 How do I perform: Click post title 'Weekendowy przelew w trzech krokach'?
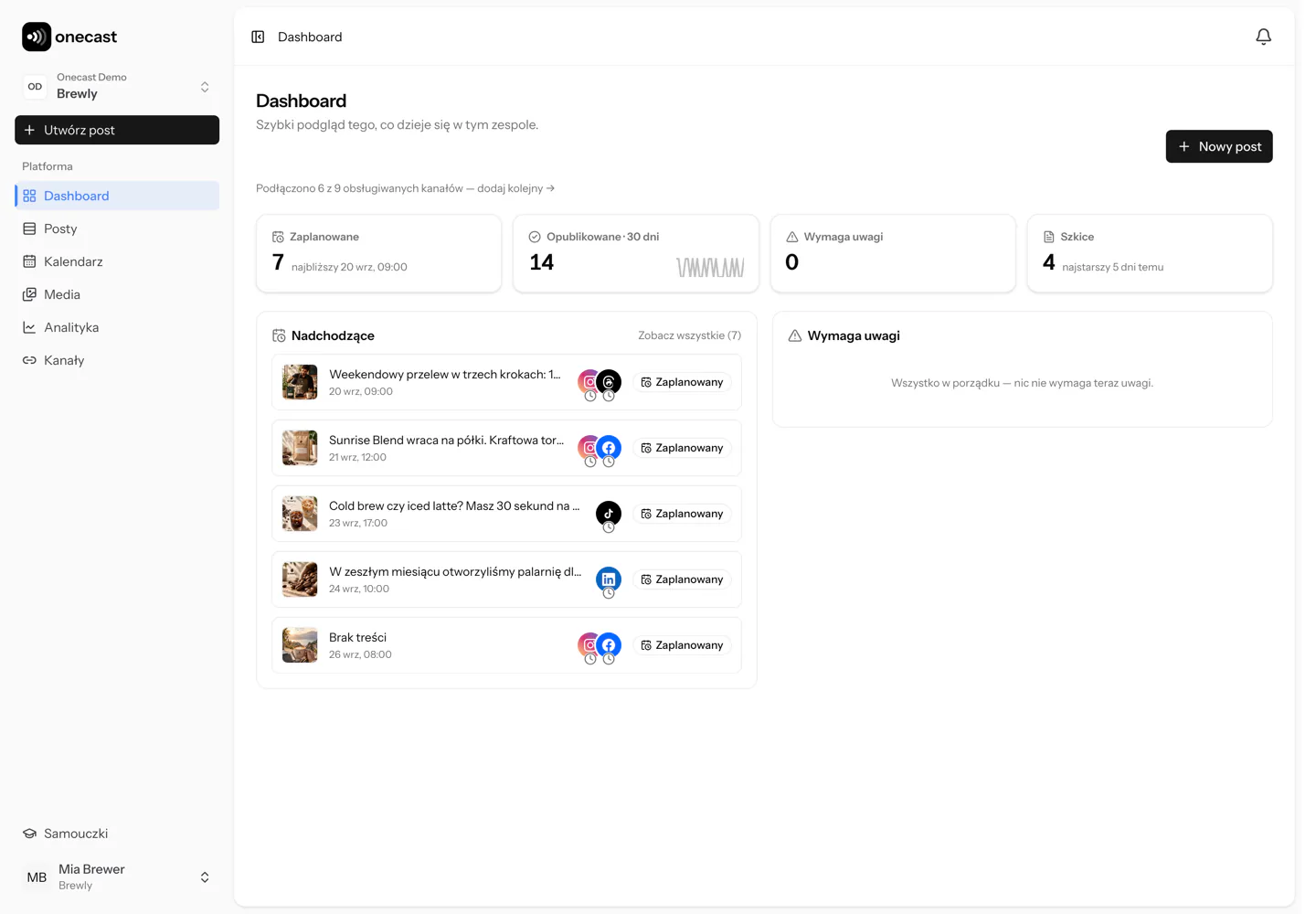pos(445,375)
